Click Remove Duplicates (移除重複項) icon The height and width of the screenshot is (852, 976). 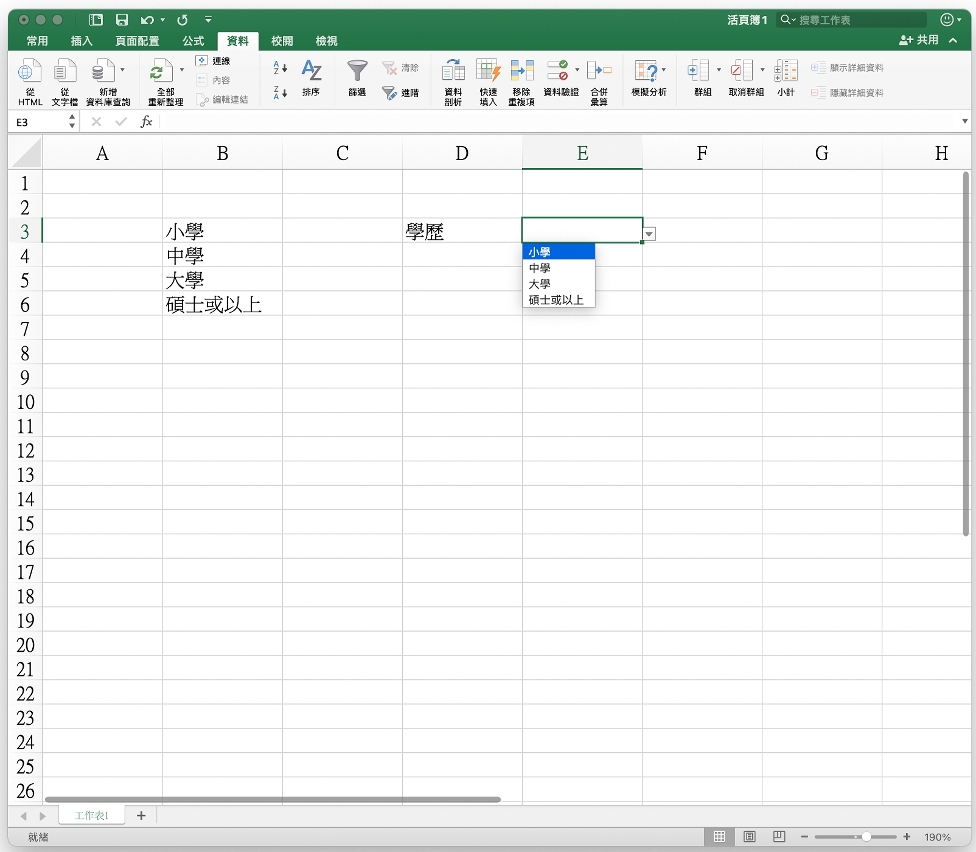click(522, 72)
